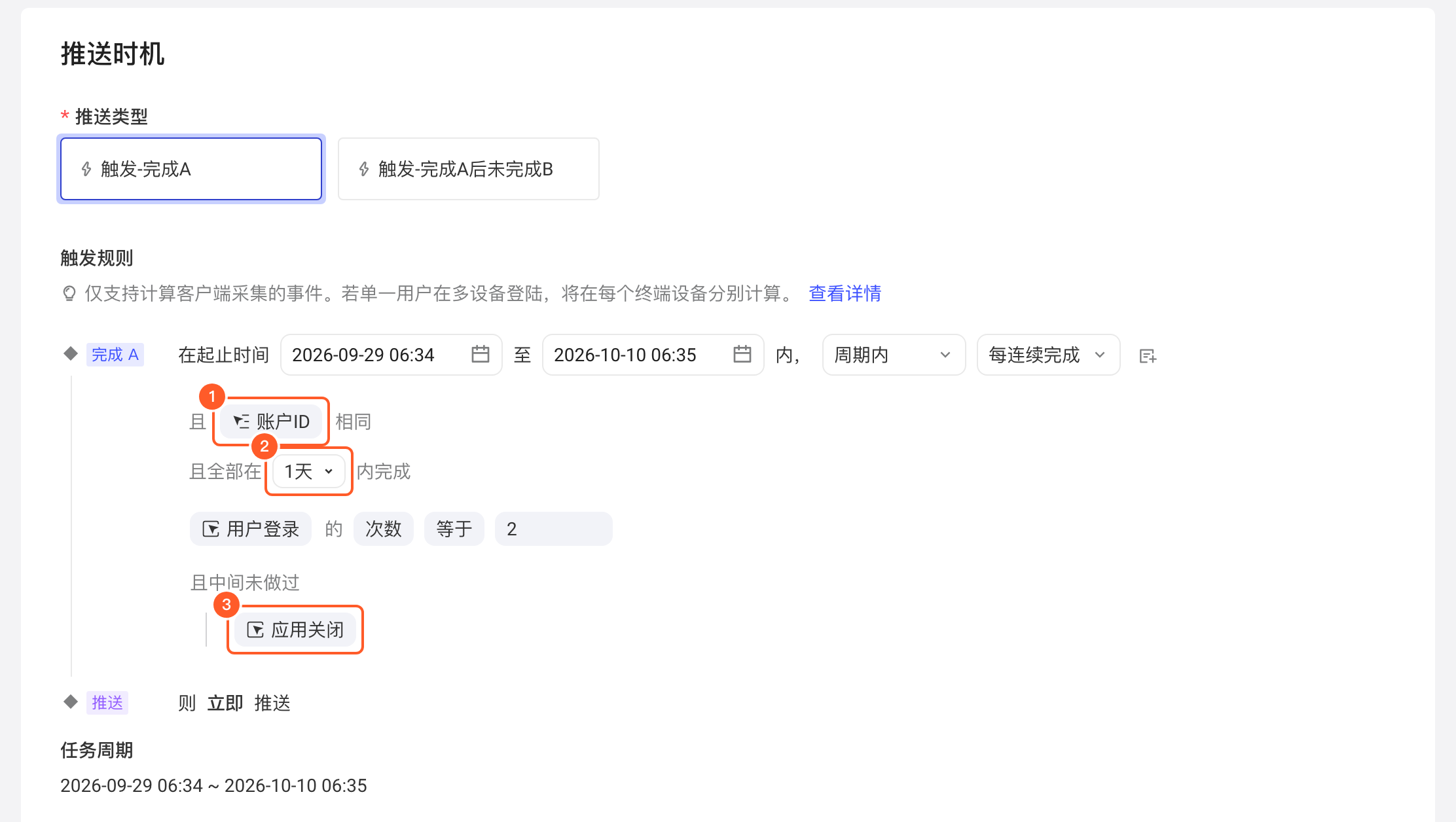
Task: Open the 1天 duration dropdown
Action: 309,471
